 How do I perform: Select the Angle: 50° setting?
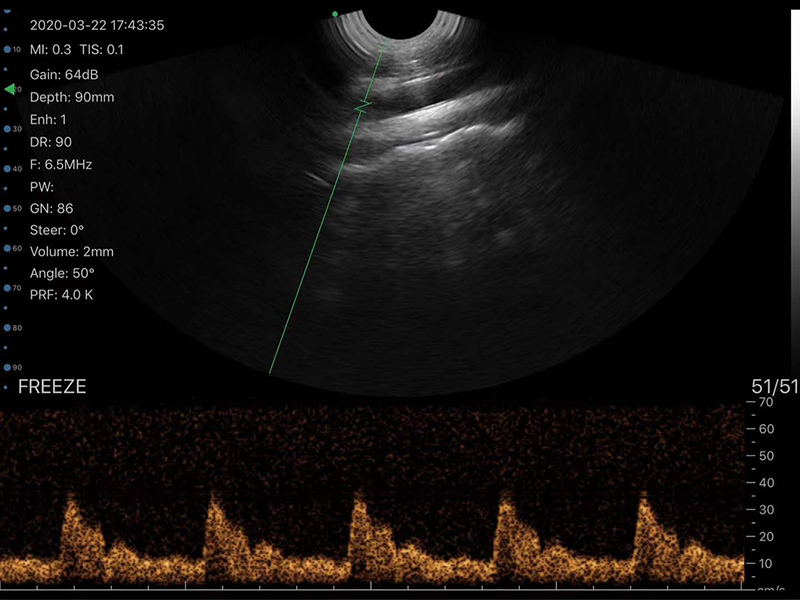click(x=62, y=273)
